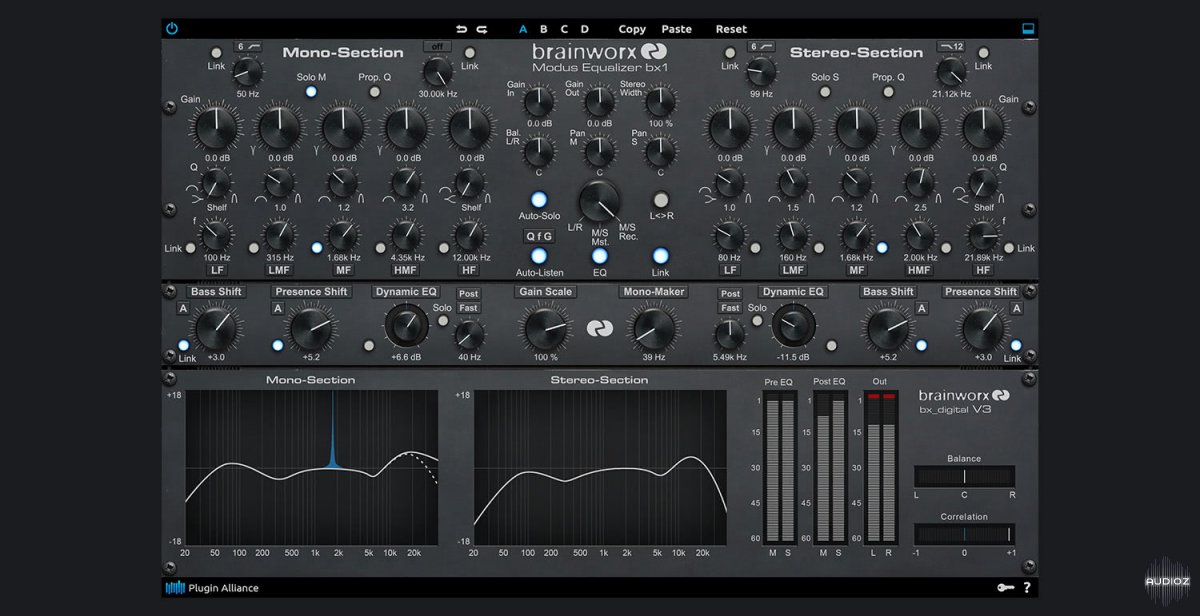Viewport: 1200px width, 616px height.
Task: Click the Bal. L/R knob
Action: (x=538, y=151)
